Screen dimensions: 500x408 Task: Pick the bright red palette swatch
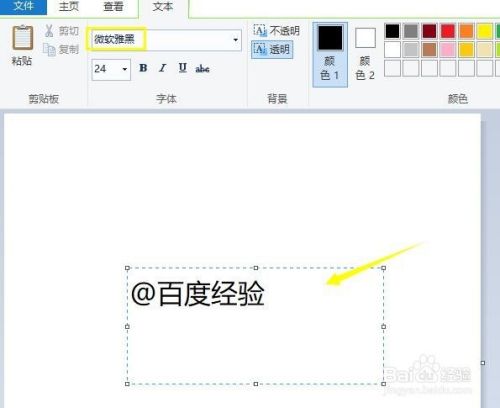coord(448,31)
